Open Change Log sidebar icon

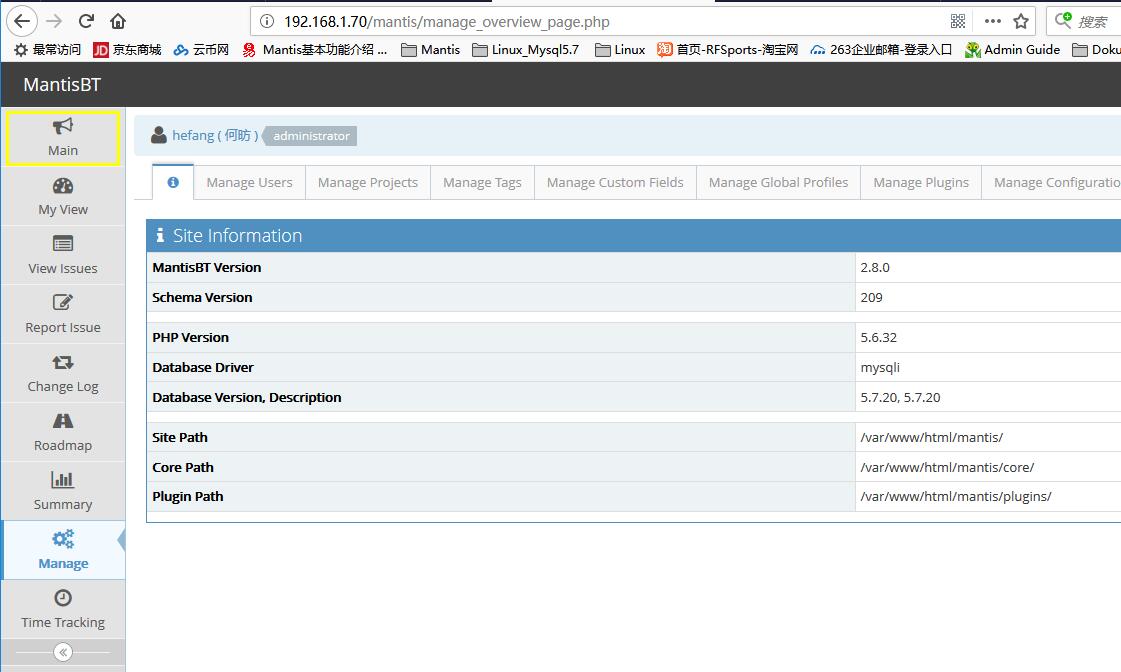point(63,362)
